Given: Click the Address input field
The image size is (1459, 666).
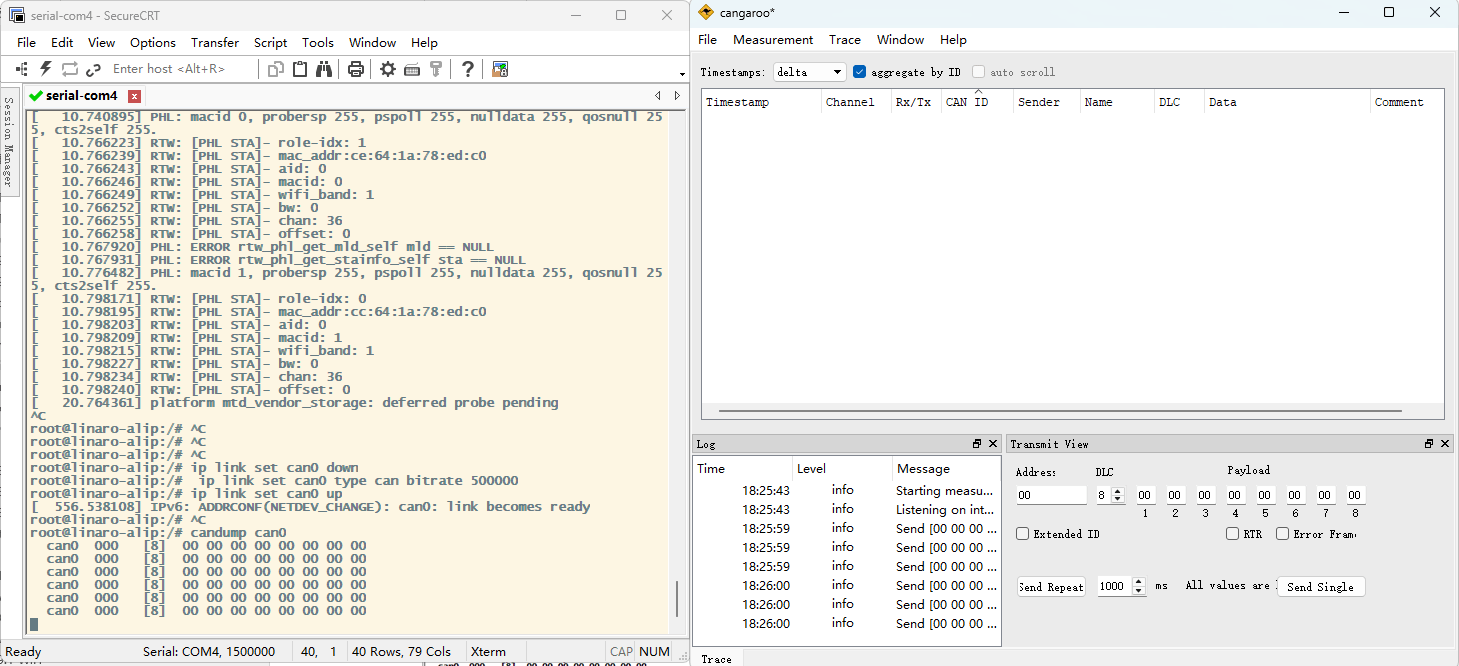Looking at the screenshot, I should (1051, 495).
